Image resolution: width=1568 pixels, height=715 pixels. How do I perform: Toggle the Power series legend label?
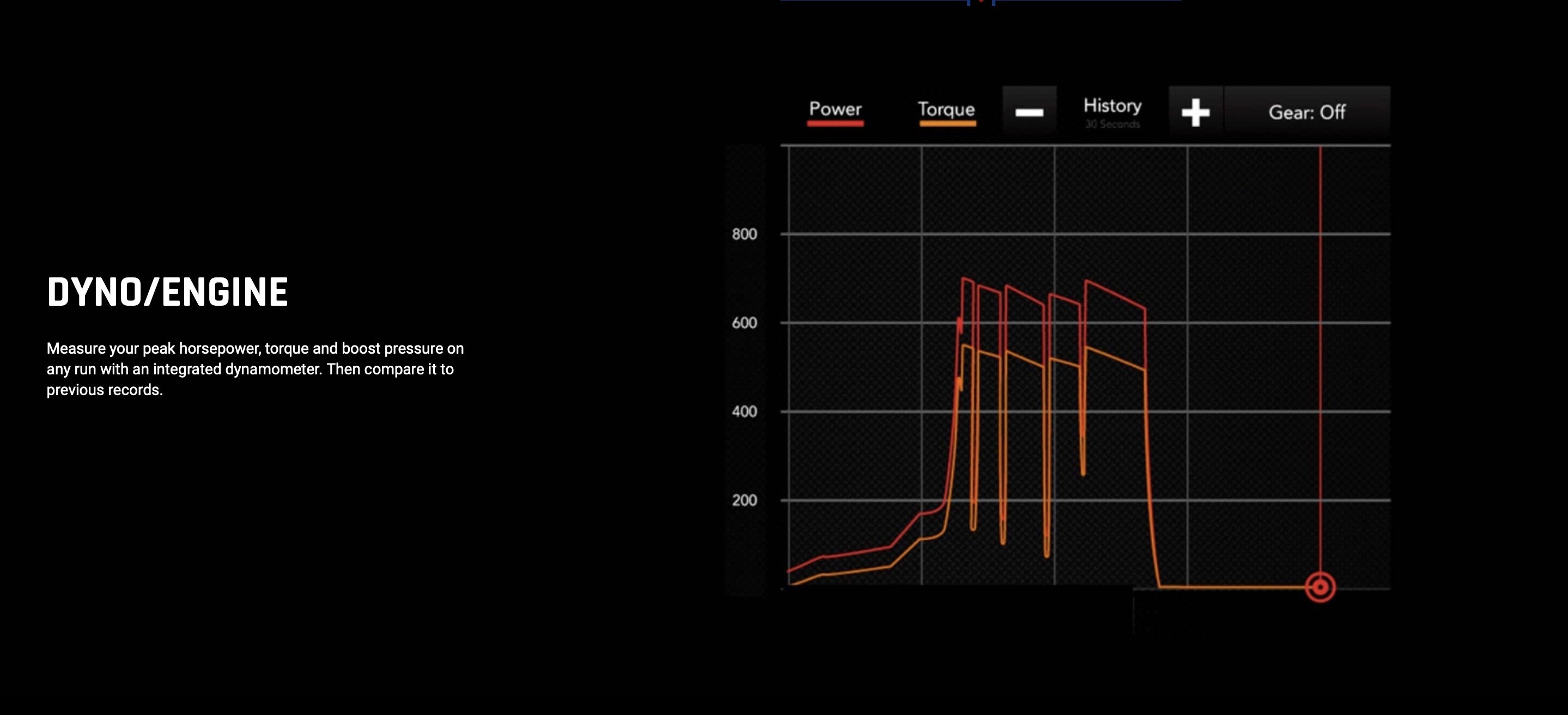[x=835, y=109]
